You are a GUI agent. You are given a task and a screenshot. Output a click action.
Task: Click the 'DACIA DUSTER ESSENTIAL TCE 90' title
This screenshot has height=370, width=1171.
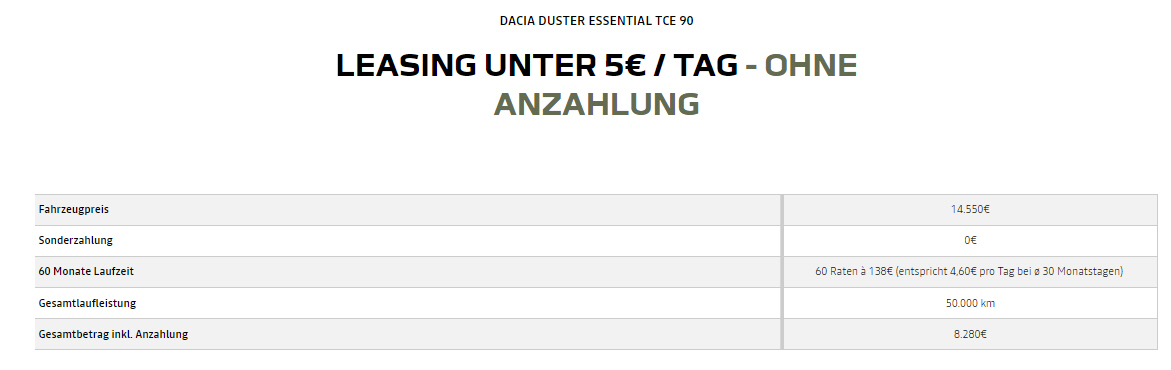(x=596, y=21)
